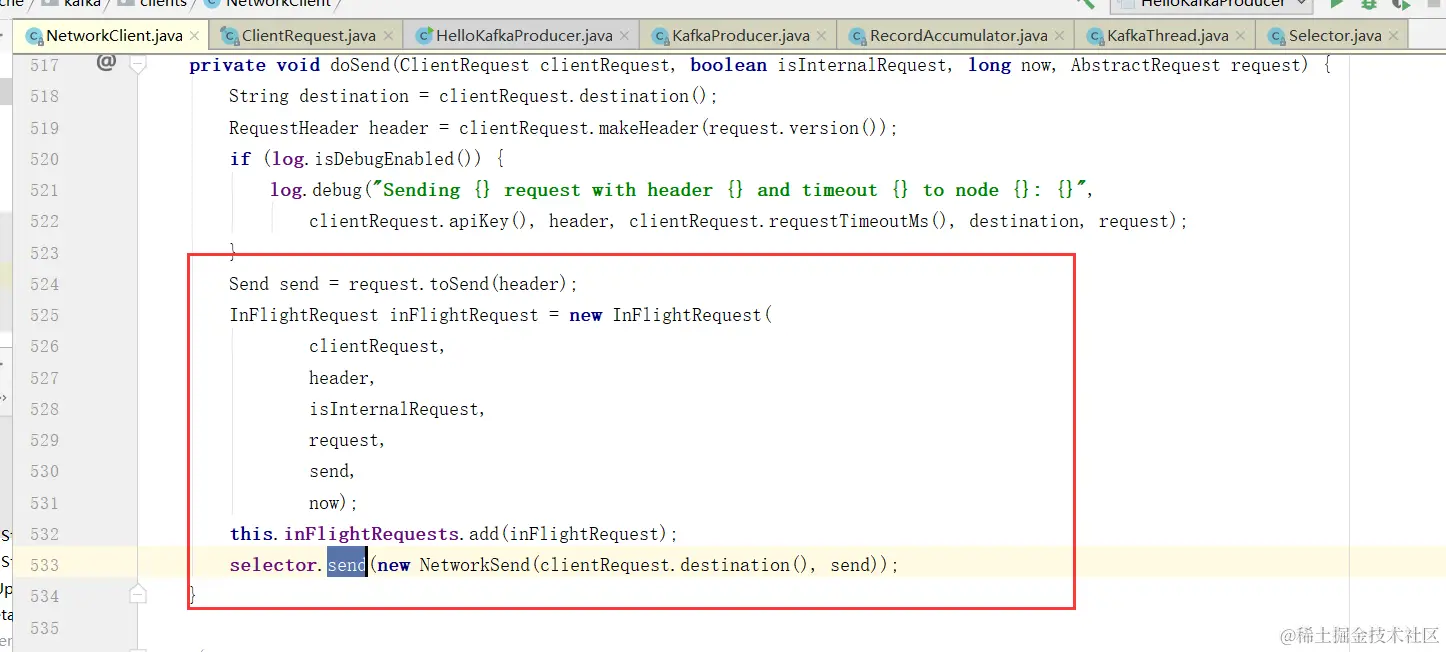Click 'String' keyword on line 518
Viewport: 1446px width, 652px height.
[x=259, y=96]
